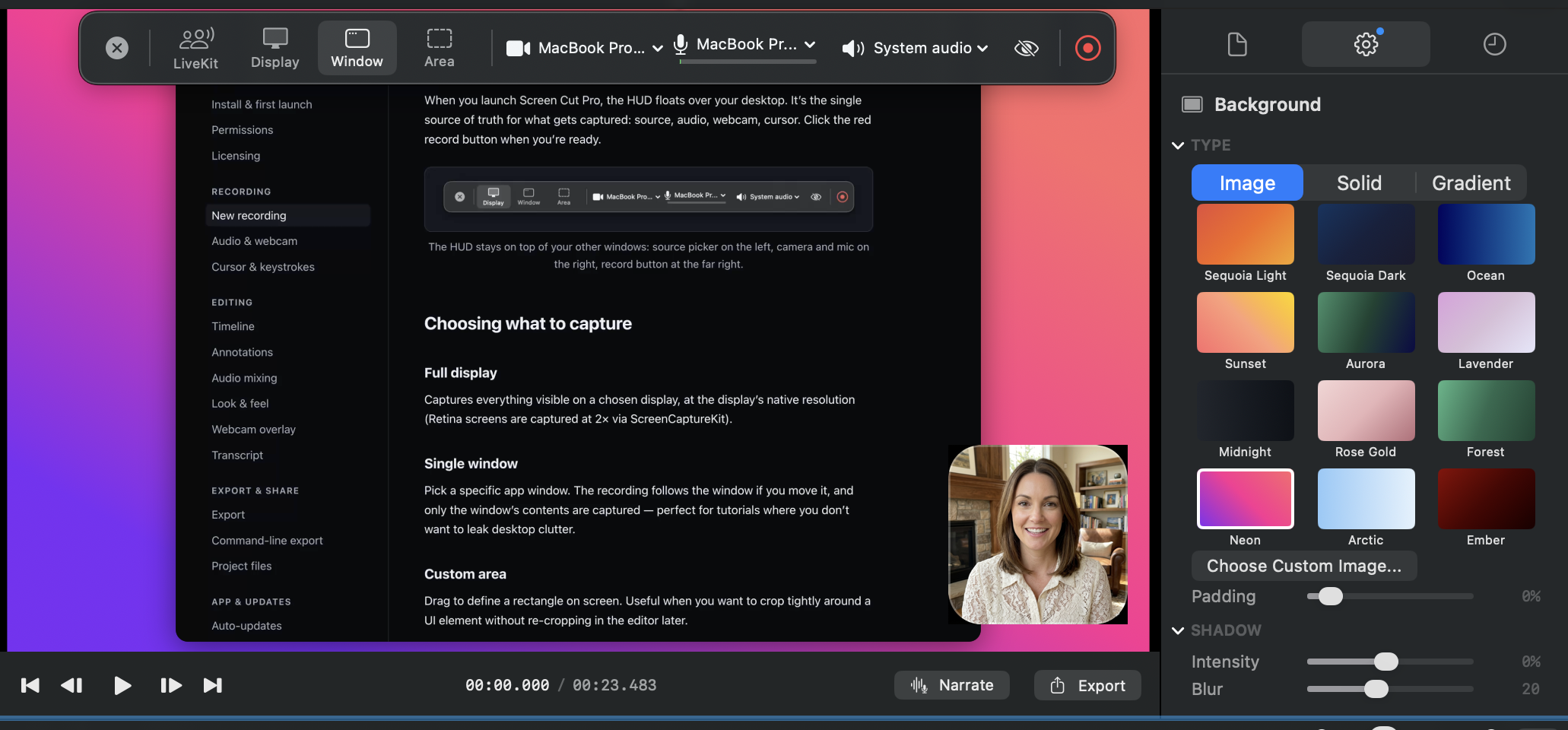Close the recording HUD with the X icon
The width and height of the screenshot is (1568, 730).
116,48
